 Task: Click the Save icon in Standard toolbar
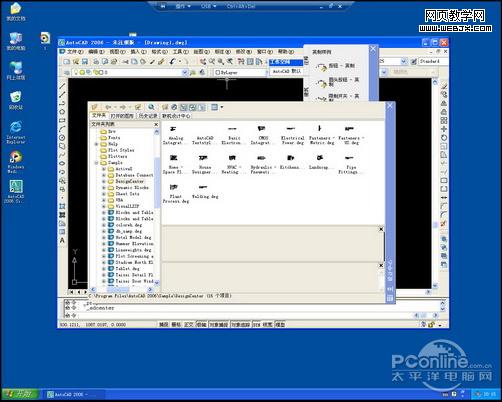pyautogui.click(x=85, y=61)
